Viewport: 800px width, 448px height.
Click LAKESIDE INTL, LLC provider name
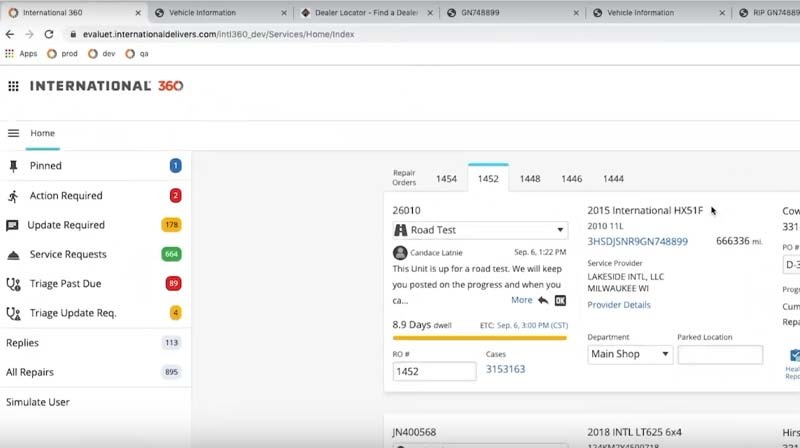(626, 277)
